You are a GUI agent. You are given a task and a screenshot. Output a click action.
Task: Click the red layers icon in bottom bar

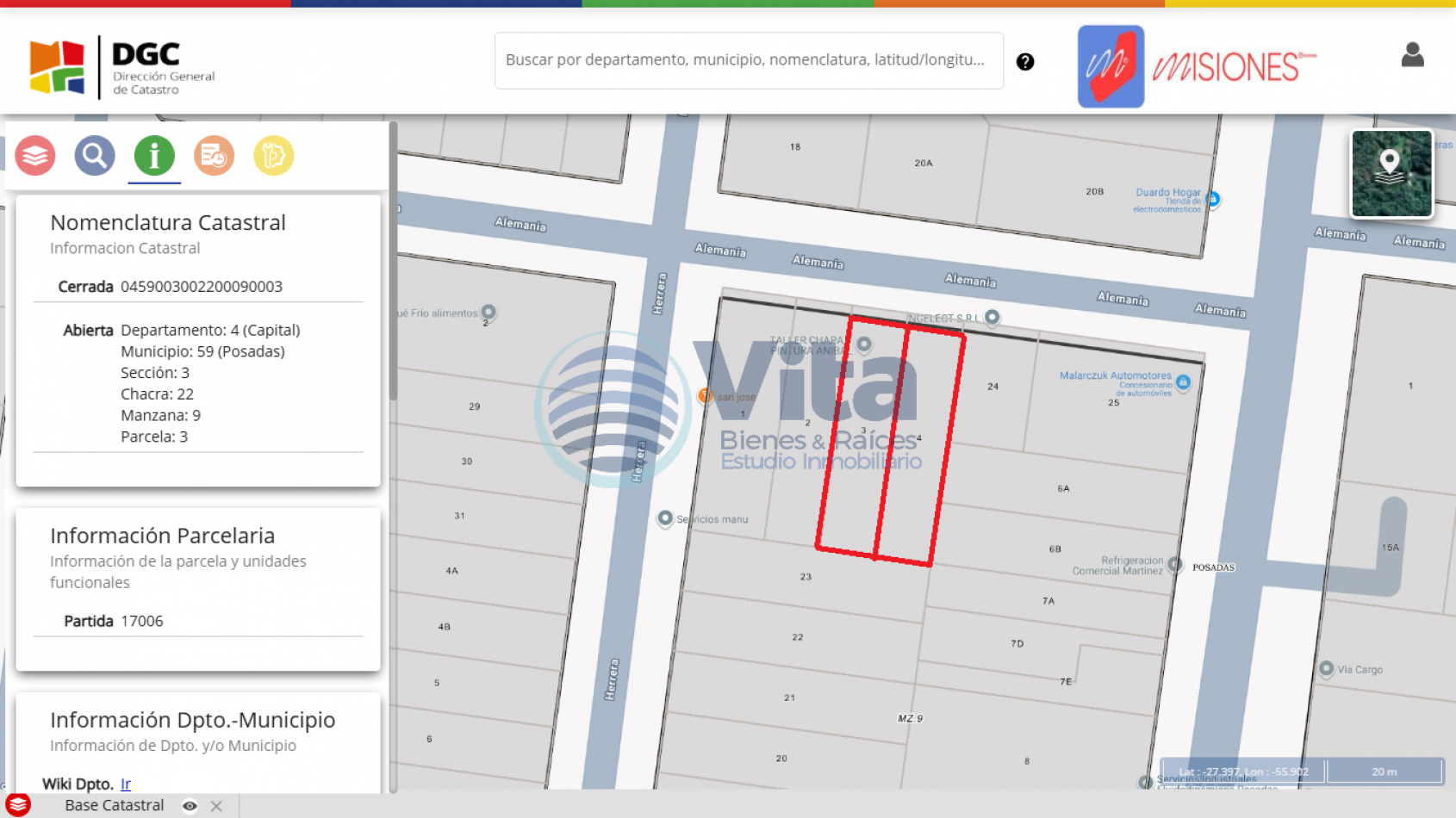click(18, 805)
